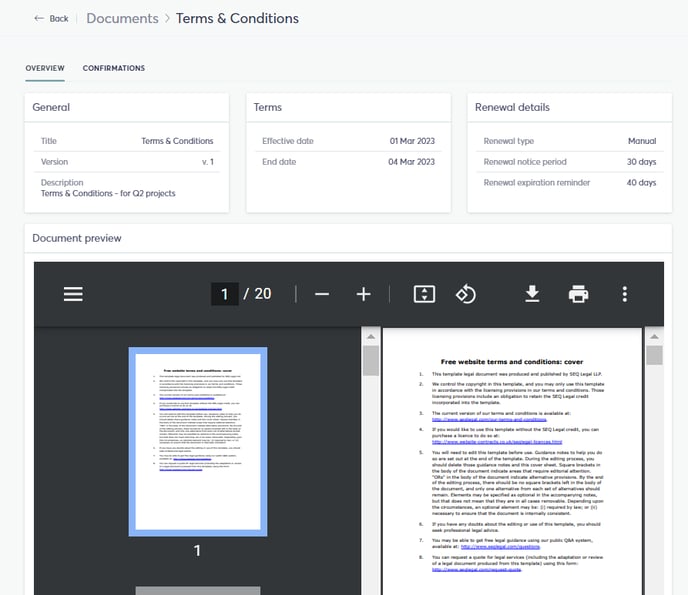688x595 pixels.
Task: Open the website-contracts licences link
Action: tap(497, 441)
